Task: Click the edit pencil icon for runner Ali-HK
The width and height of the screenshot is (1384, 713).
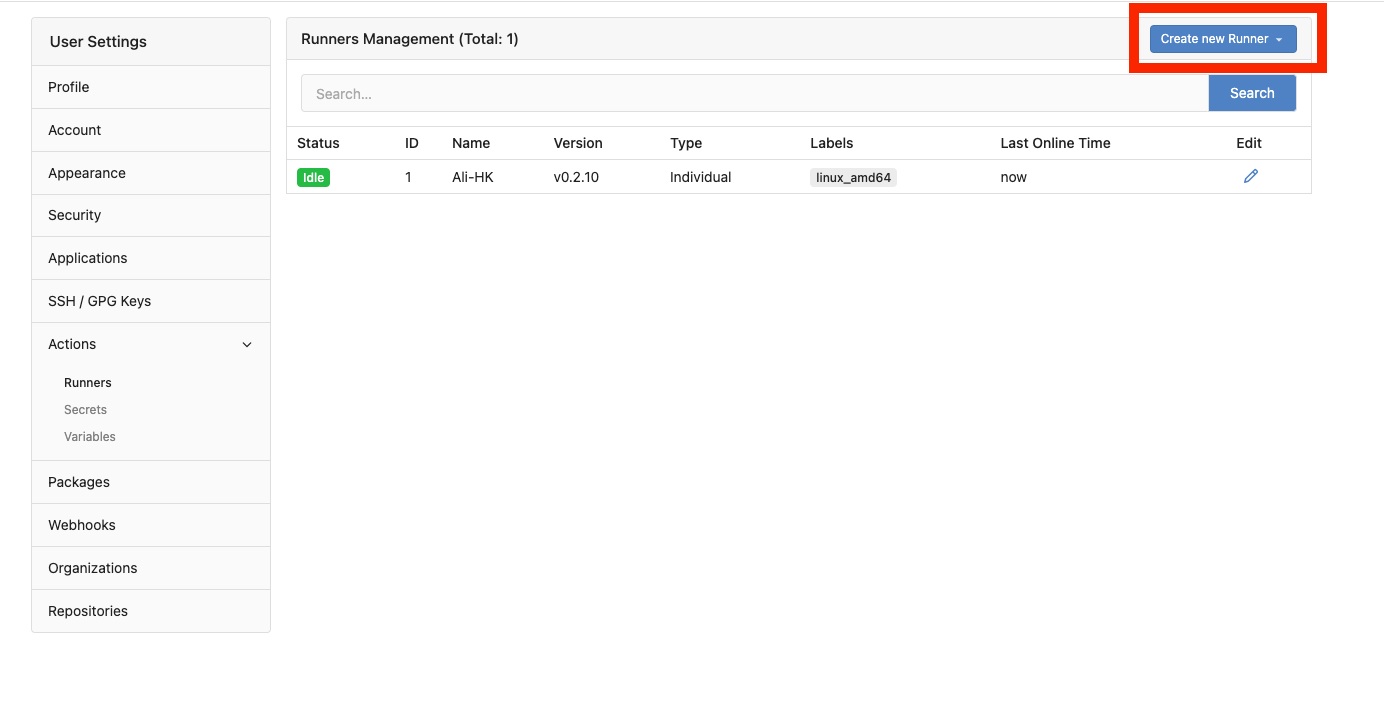Action: coord(1251,176)
